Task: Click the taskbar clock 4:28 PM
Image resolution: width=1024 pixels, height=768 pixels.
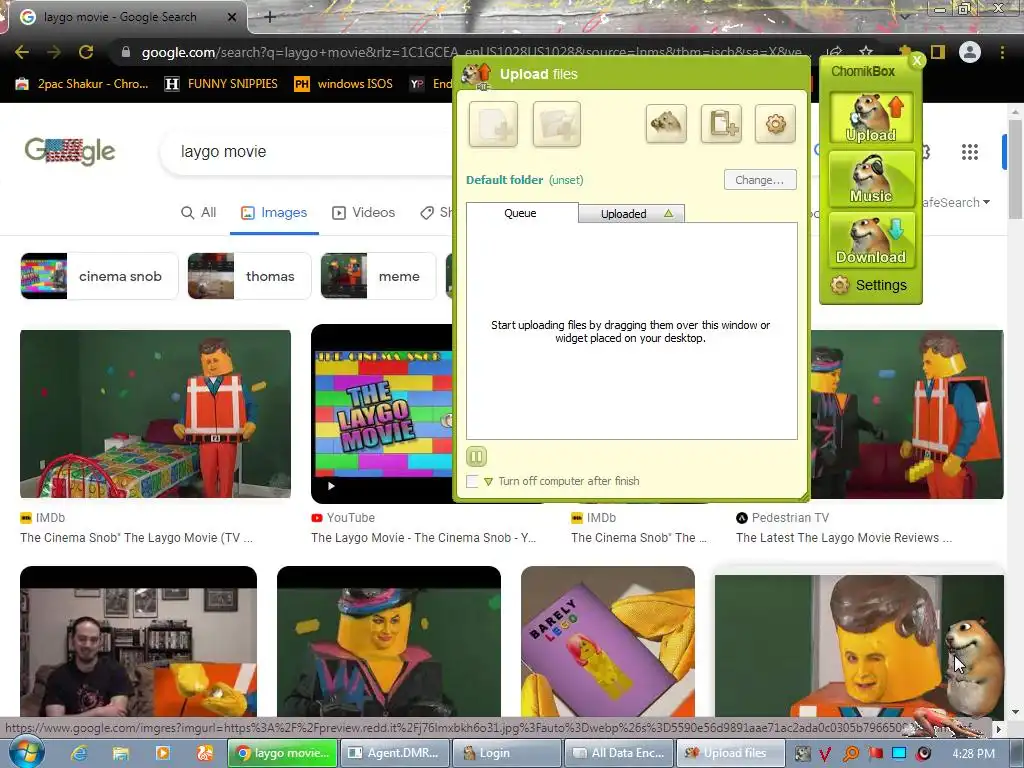Action: (x=973, y=753)
